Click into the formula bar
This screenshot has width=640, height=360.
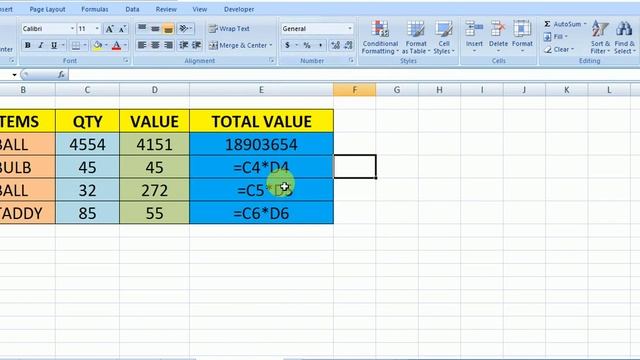pos(353,75)
